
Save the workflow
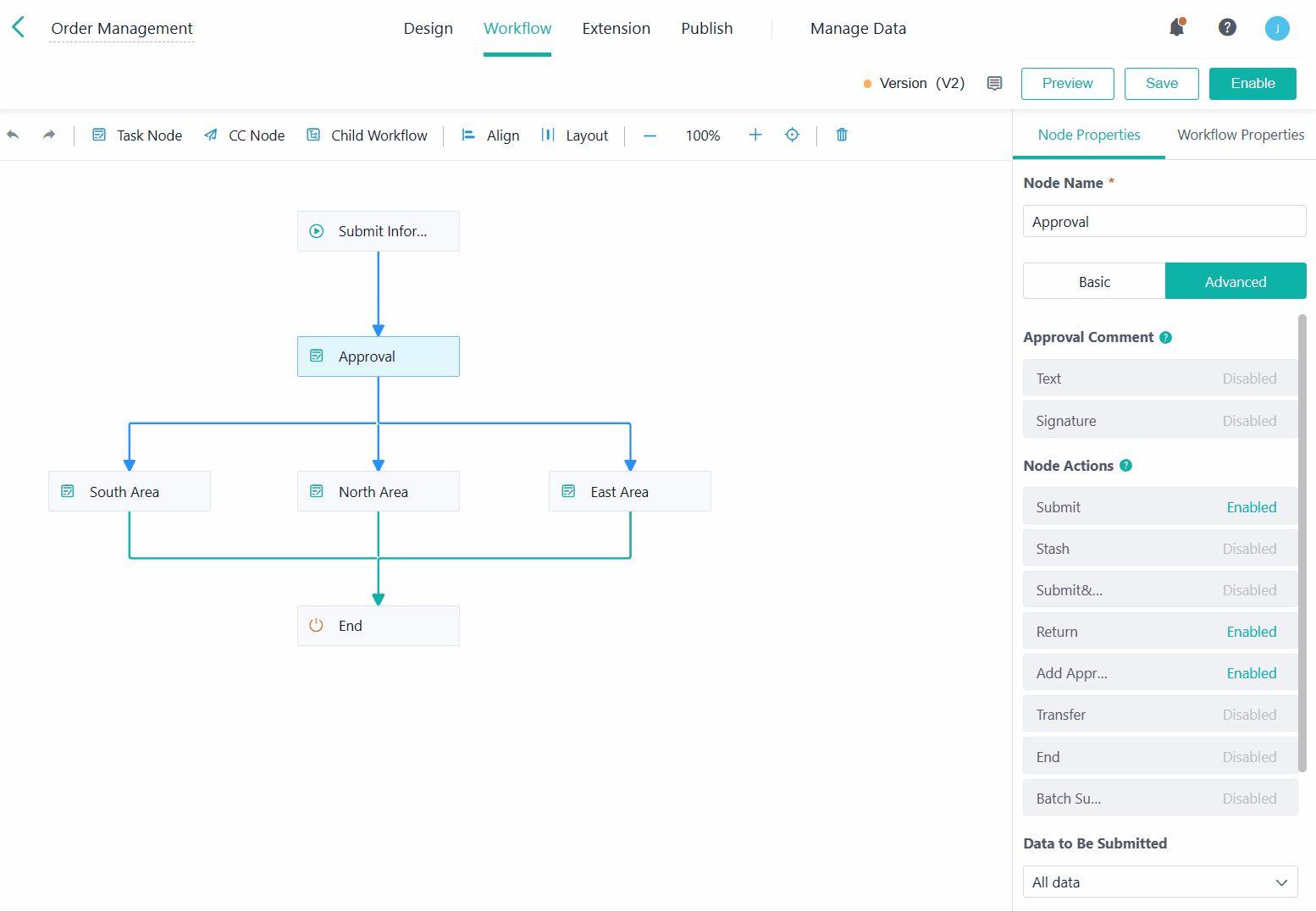pyautogui.click(x=1161, y=83)
